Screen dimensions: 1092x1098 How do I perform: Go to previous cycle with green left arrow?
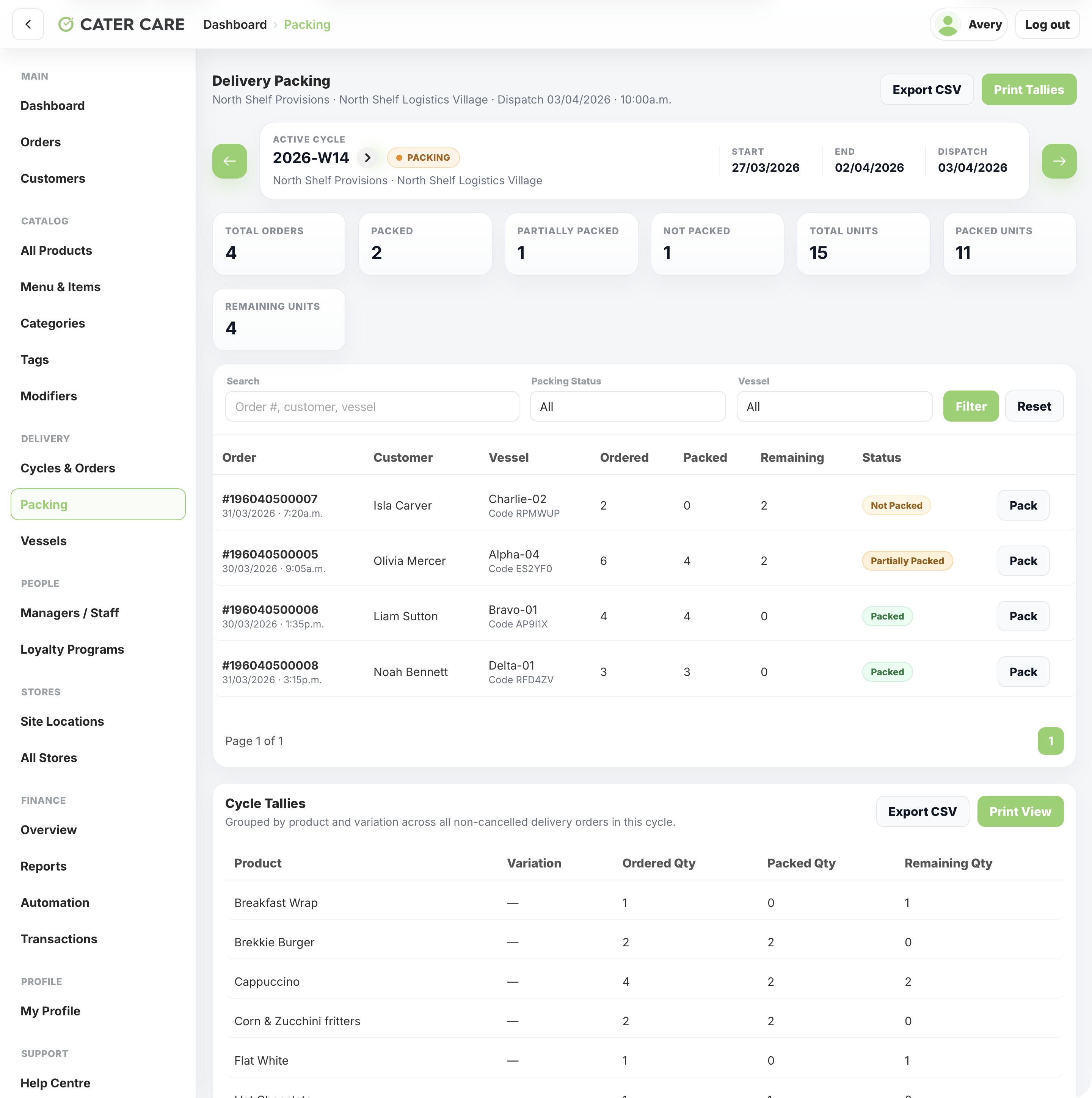tap(230, 162)
